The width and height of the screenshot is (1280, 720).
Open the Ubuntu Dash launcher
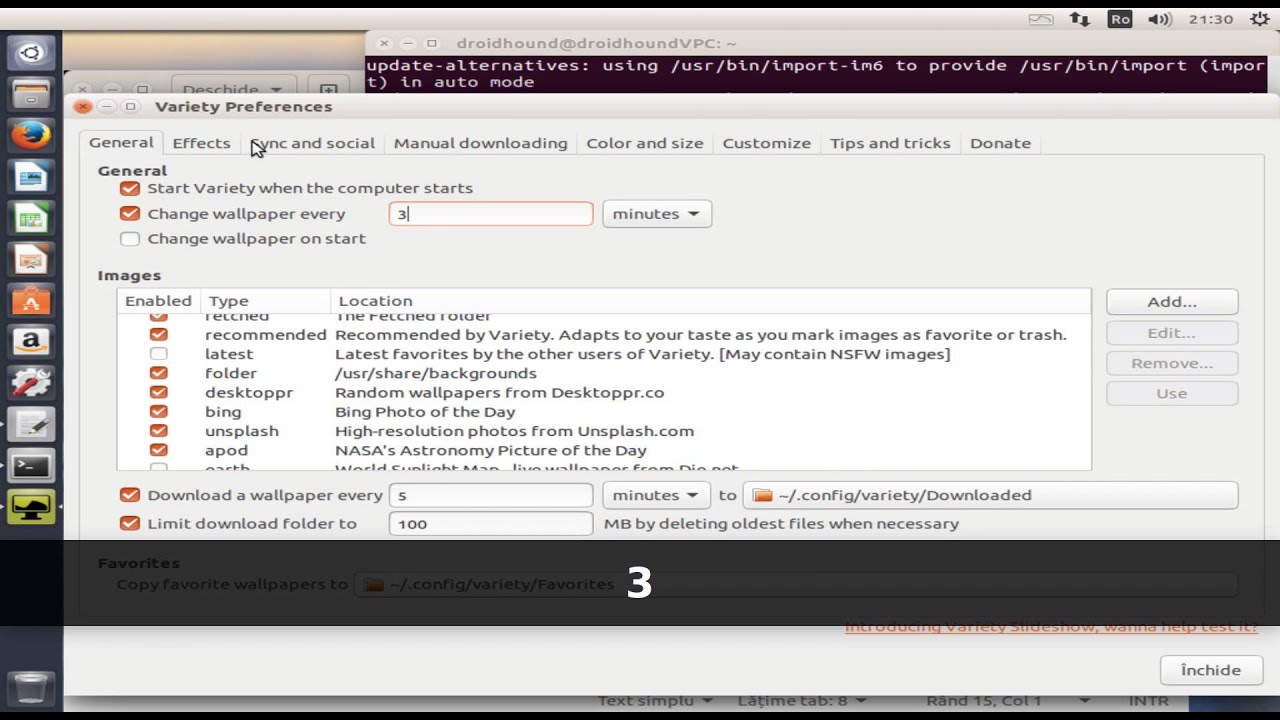point(31,52)
